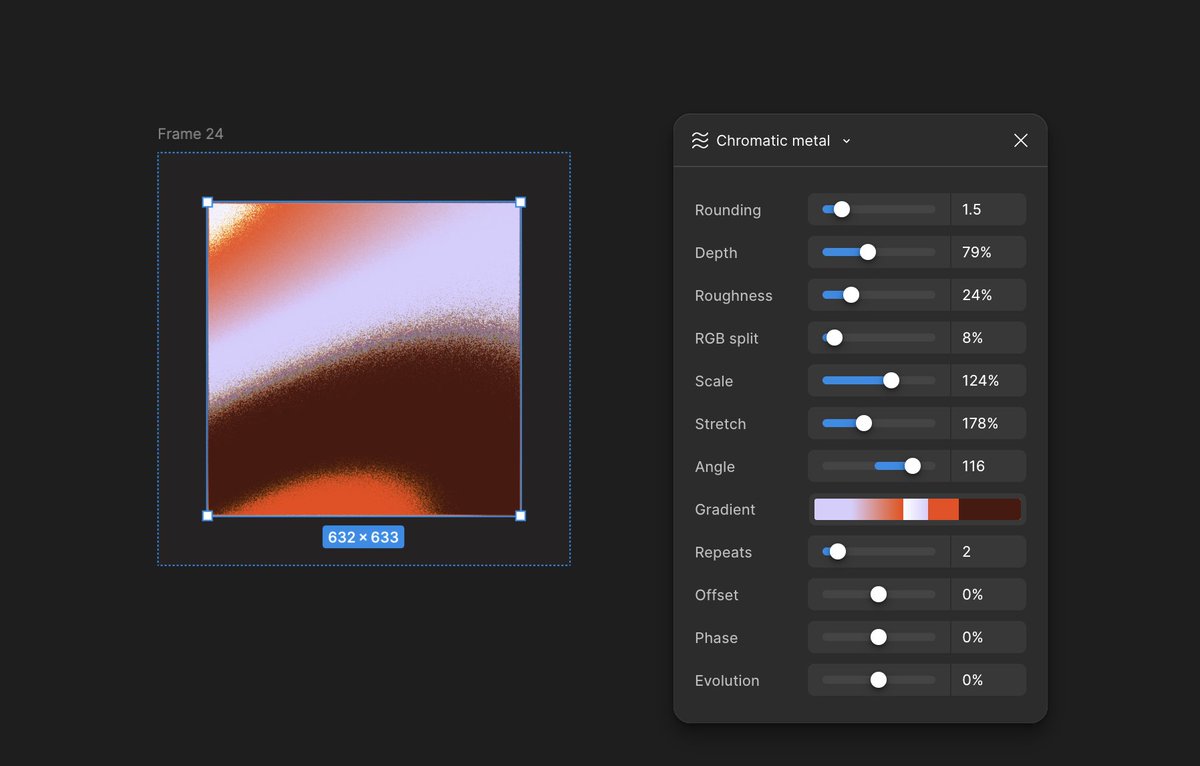
Task: Select the Frame 24 label
Action: 191,134
